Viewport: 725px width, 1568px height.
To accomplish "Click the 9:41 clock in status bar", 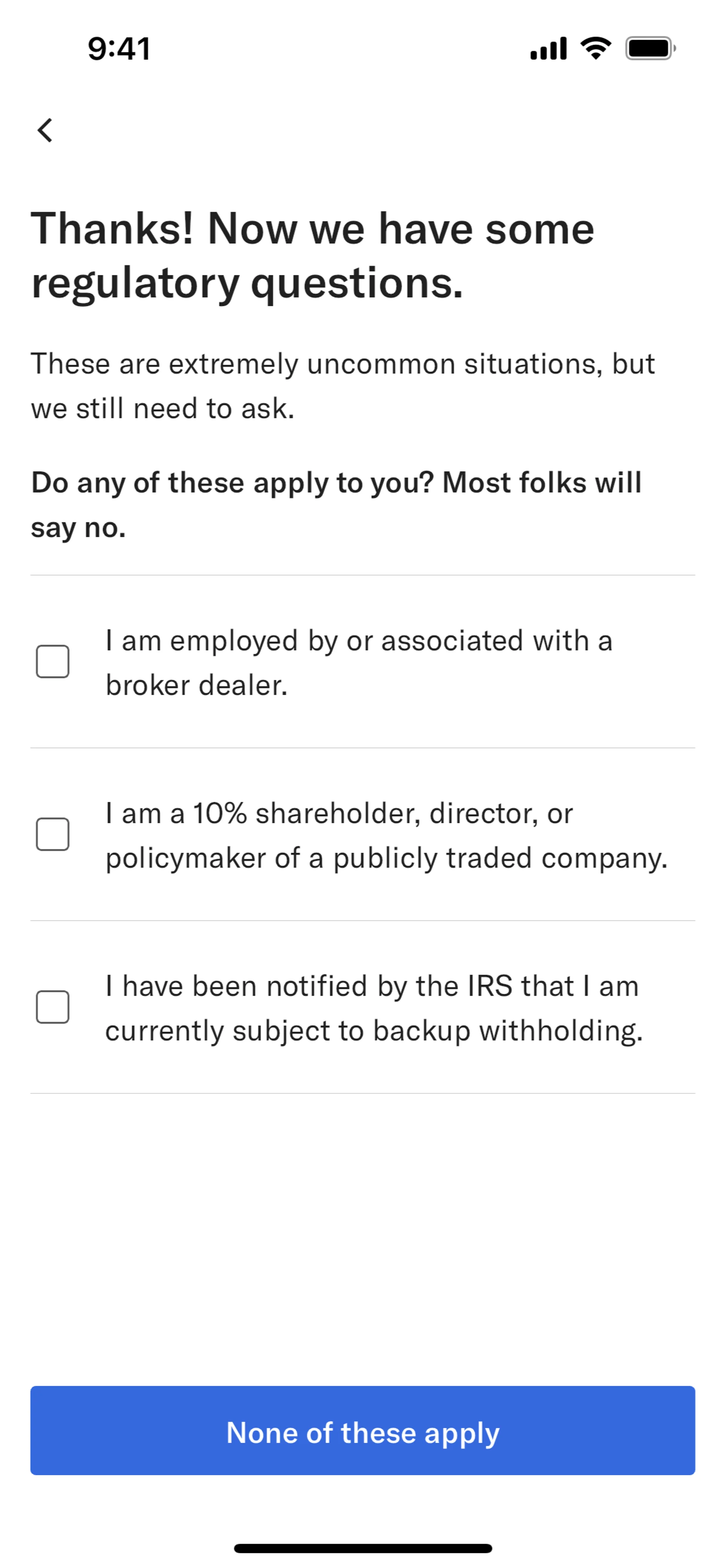I will click(119, 49).
